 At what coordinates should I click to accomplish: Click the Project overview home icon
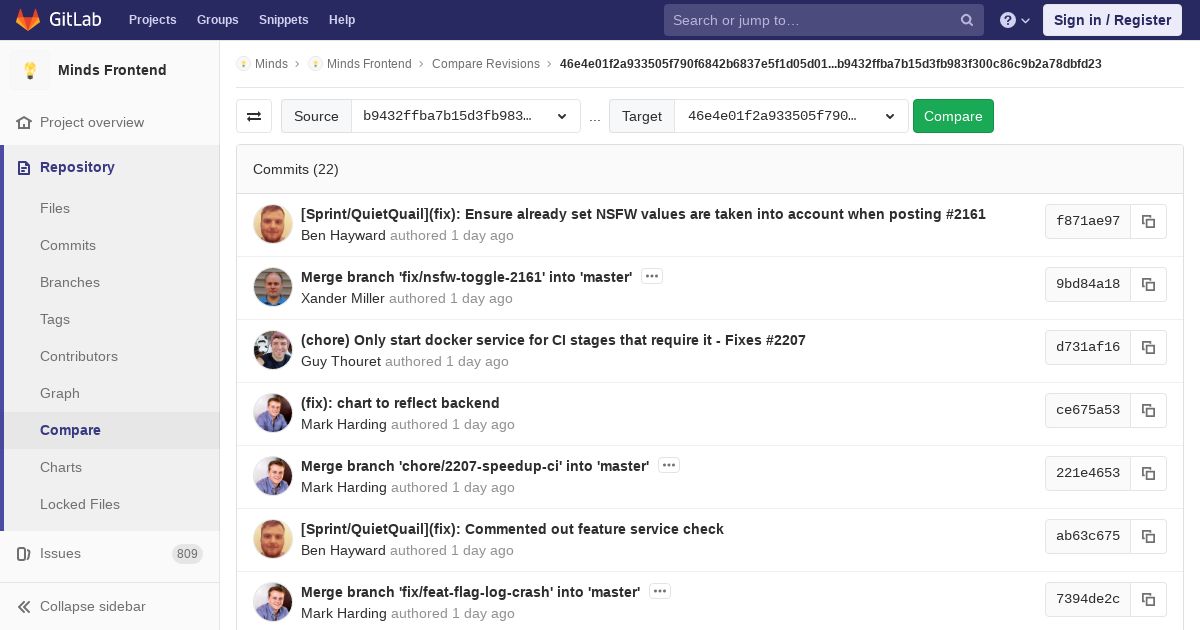(x=24, y=122)
